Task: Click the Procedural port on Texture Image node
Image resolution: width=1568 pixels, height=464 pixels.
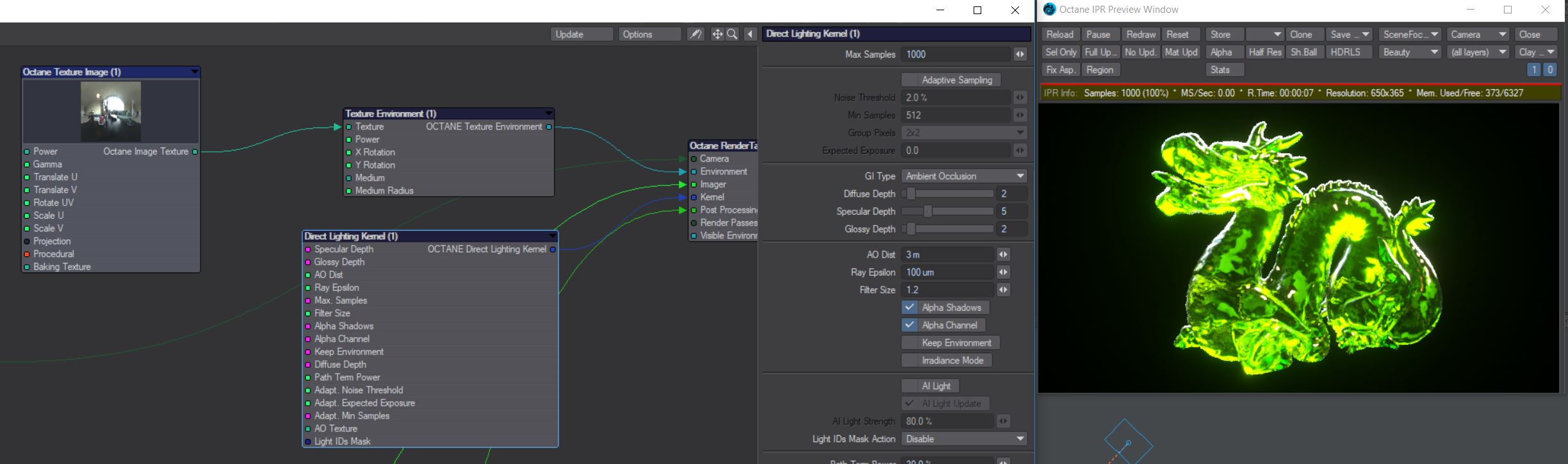Action: click(x=27, y=254)
